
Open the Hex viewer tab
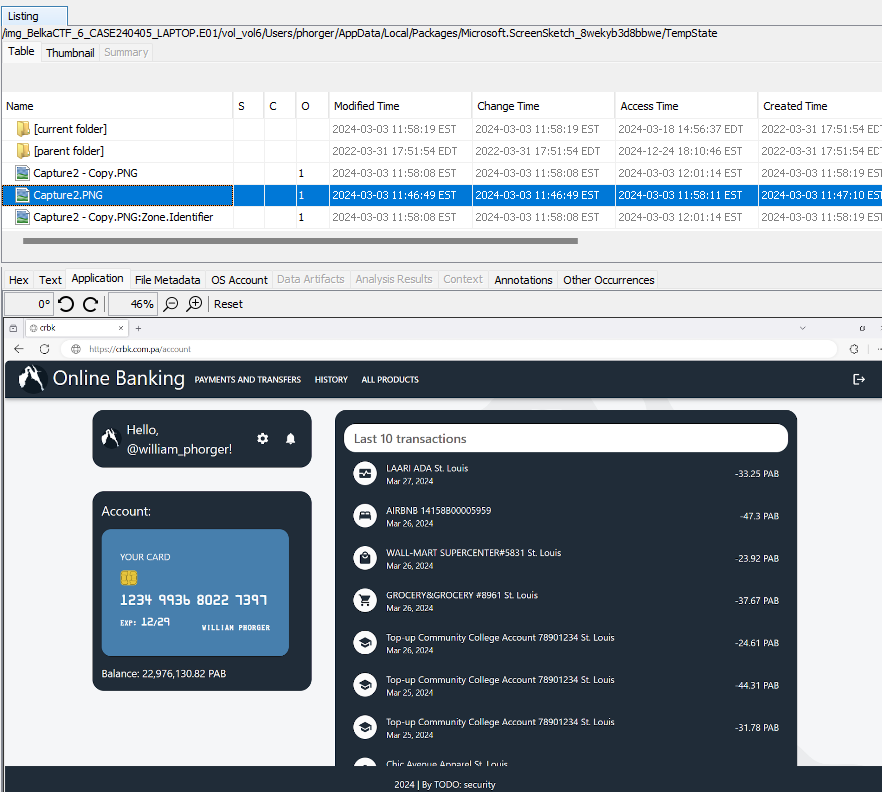pos(19,280)
